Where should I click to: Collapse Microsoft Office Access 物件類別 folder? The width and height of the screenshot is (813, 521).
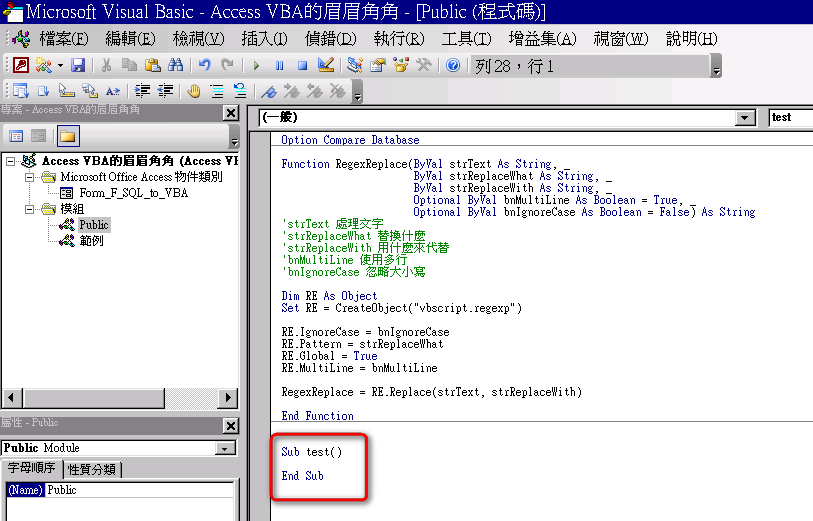(30, 178)
